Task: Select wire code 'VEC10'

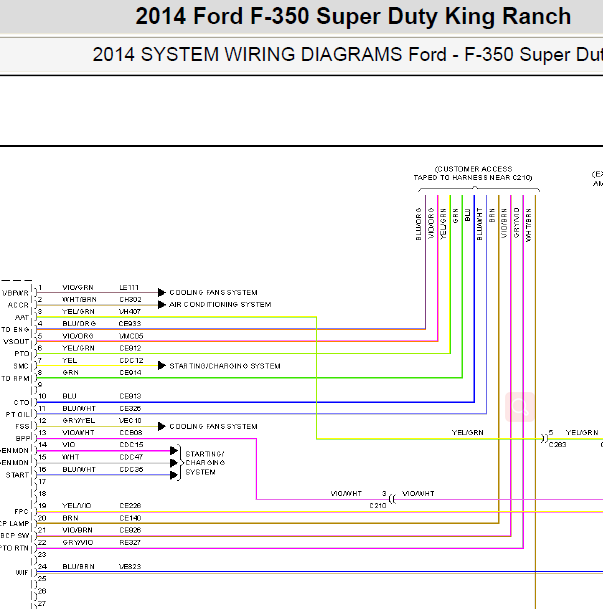Action: [x=130, y=421]
